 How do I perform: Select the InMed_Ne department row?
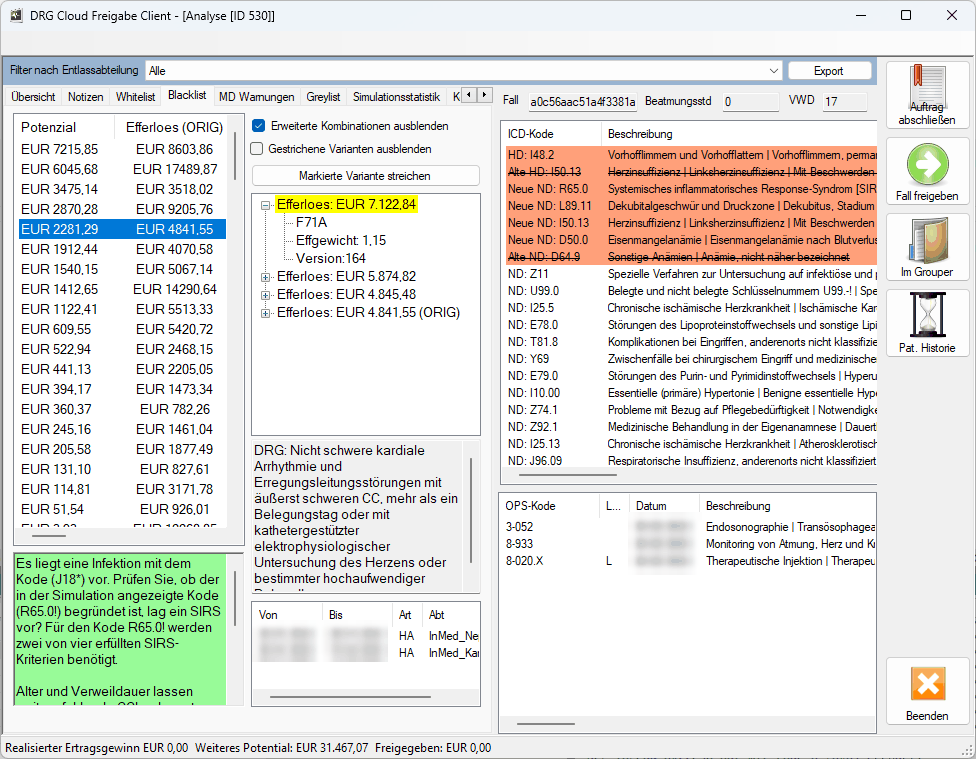367,636
